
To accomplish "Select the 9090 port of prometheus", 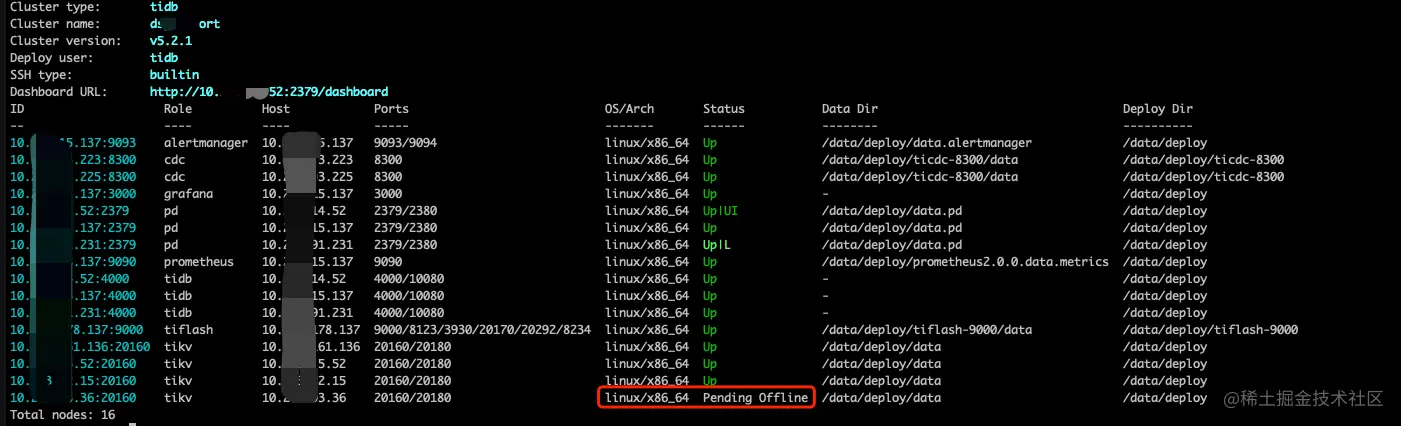I will 388,262.
